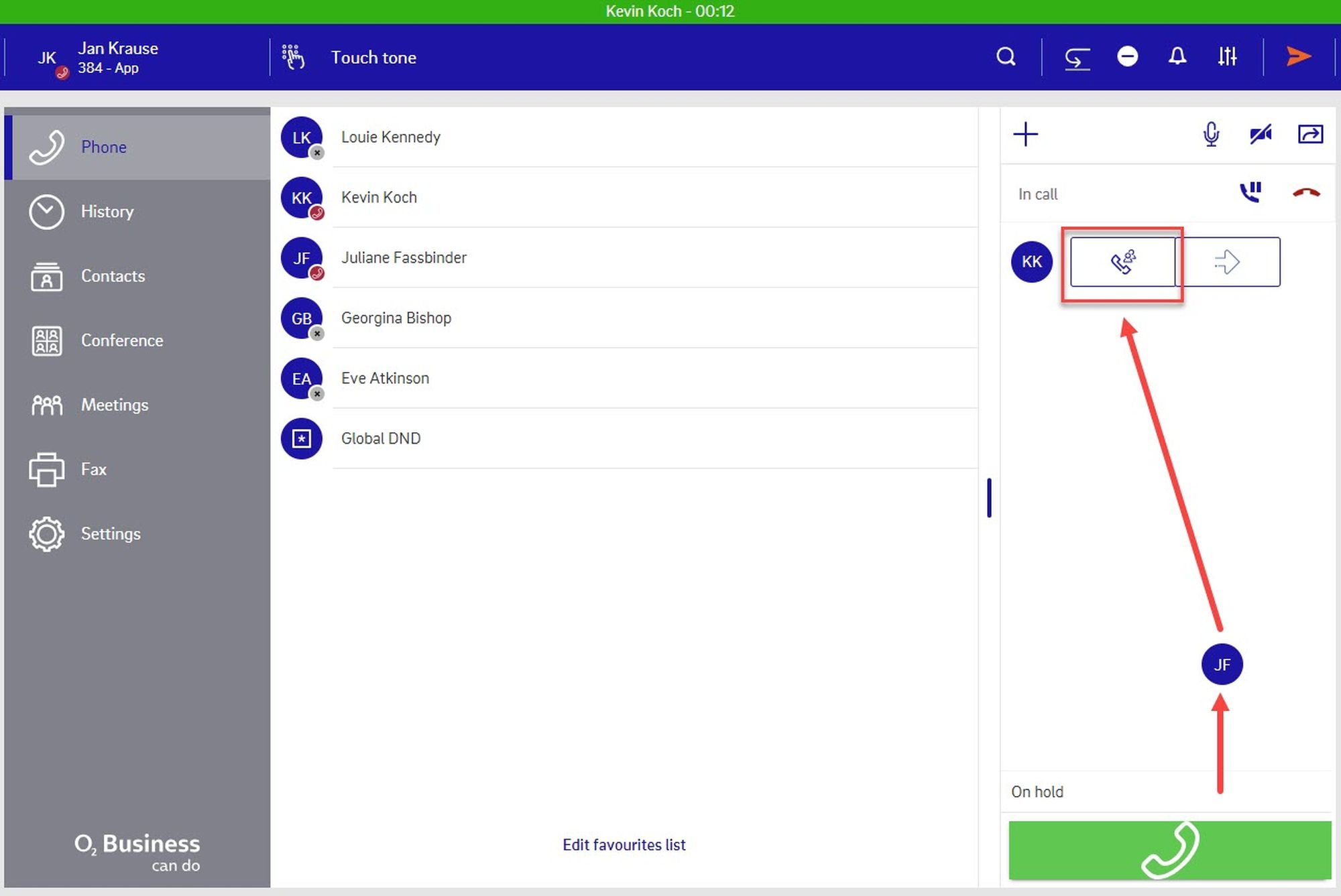Viewport: 1341px width, 896px height.
Task: Click the orange send arrow icon
Action: click(1298, 57)
